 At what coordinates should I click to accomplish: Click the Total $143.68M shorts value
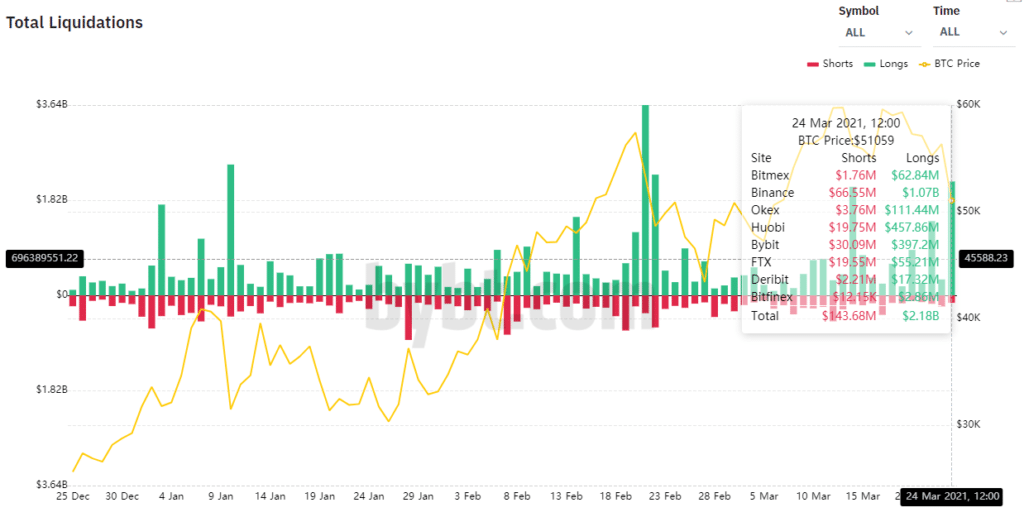click(849, 316)
